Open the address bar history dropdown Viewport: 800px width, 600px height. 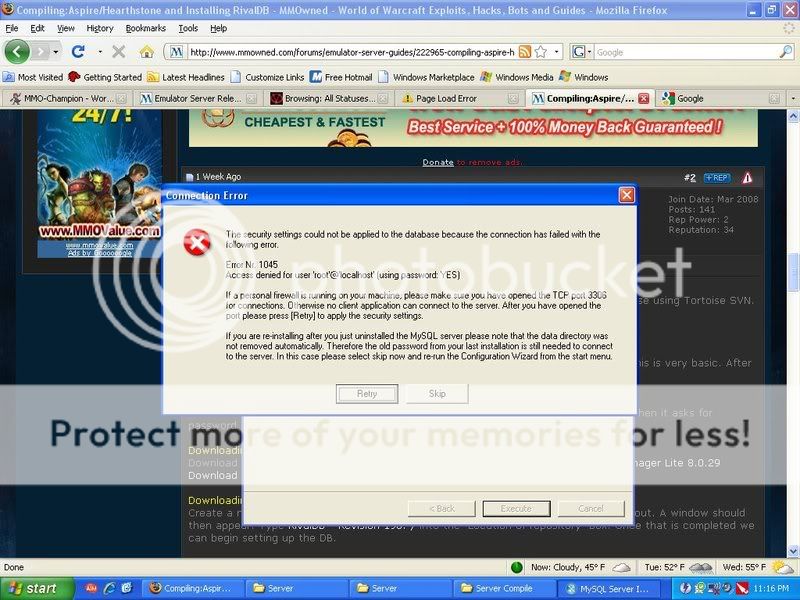pos(557,52)
